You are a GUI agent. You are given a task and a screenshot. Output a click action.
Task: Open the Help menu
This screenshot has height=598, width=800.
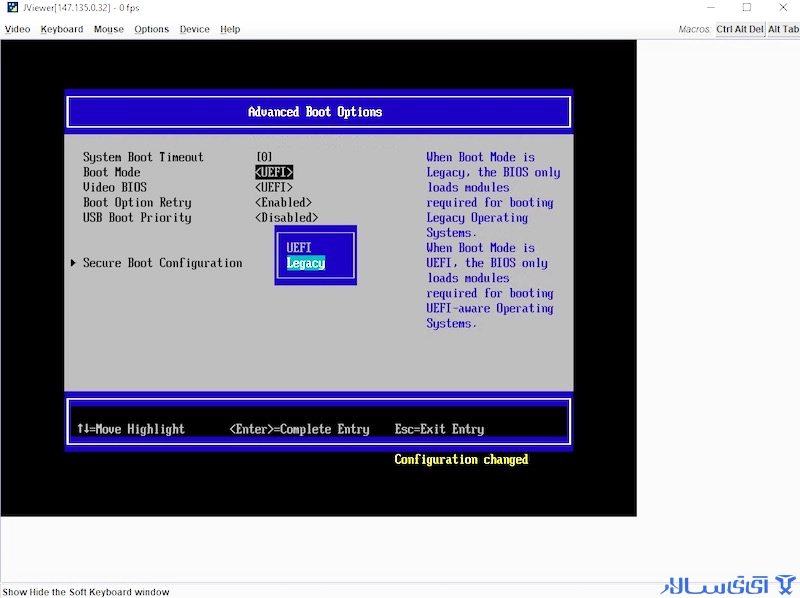(x=230, y=29)
